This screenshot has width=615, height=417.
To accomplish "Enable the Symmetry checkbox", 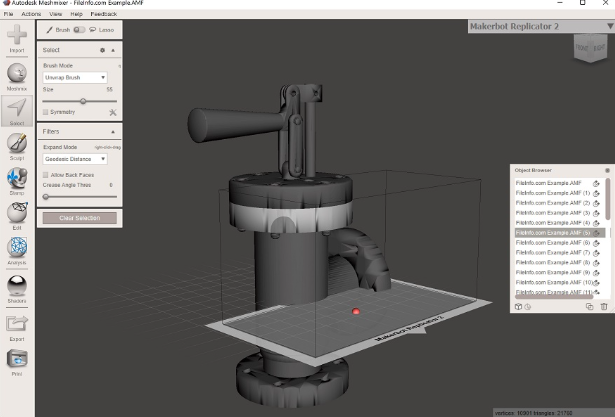I will [45, 112].
